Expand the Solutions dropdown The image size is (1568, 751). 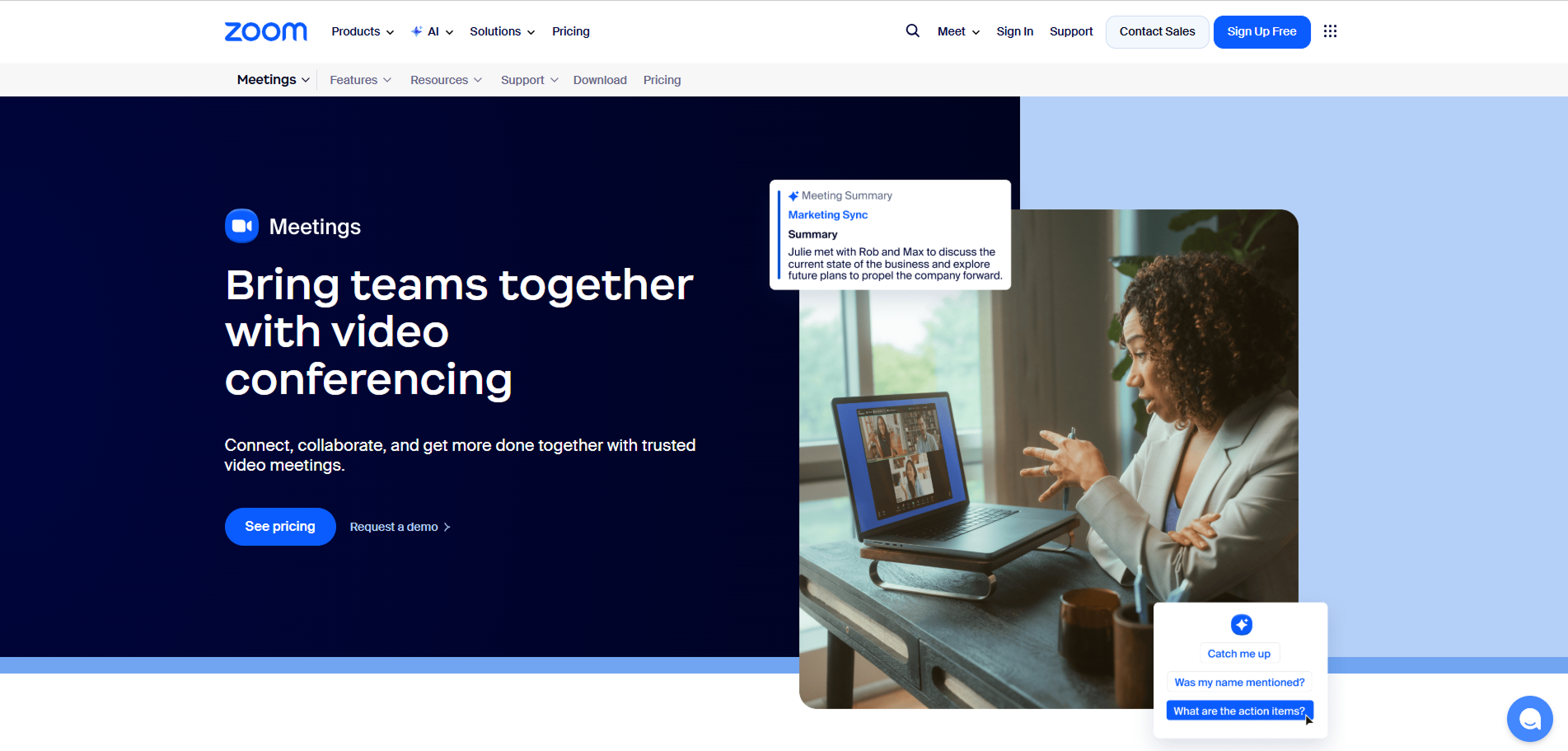tap(503, 31)
